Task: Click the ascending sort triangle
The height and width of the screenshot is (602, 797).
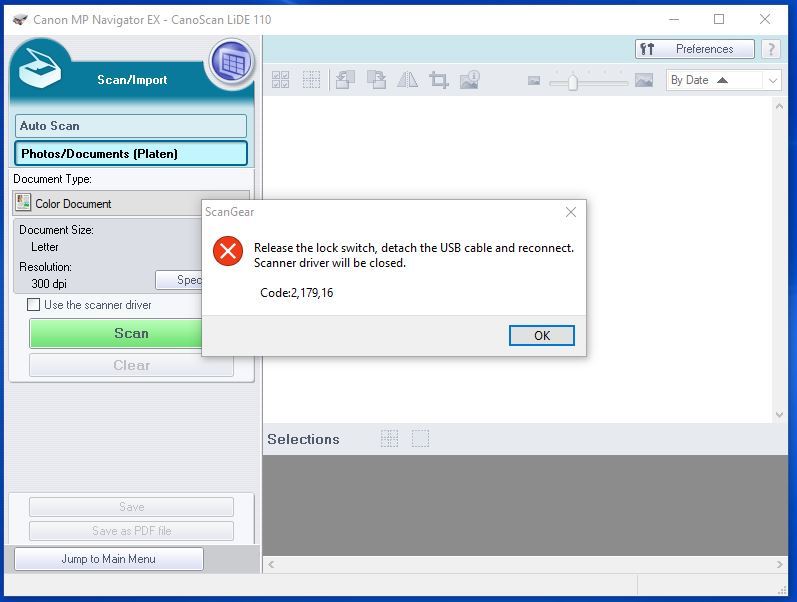Action: tap(722, 80)
